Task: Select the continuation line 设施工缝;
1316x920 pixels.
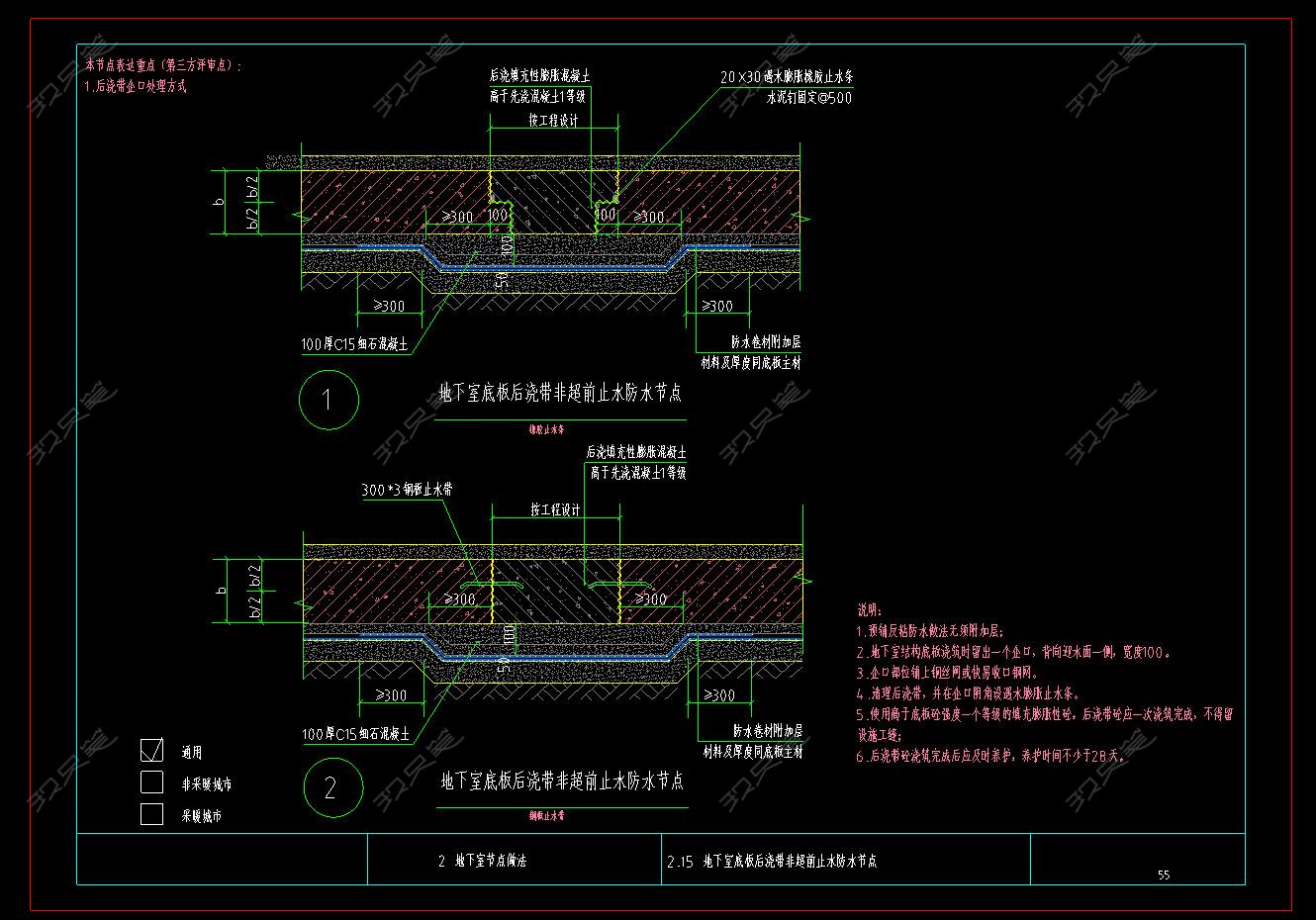Action: (x=879, y=736)
